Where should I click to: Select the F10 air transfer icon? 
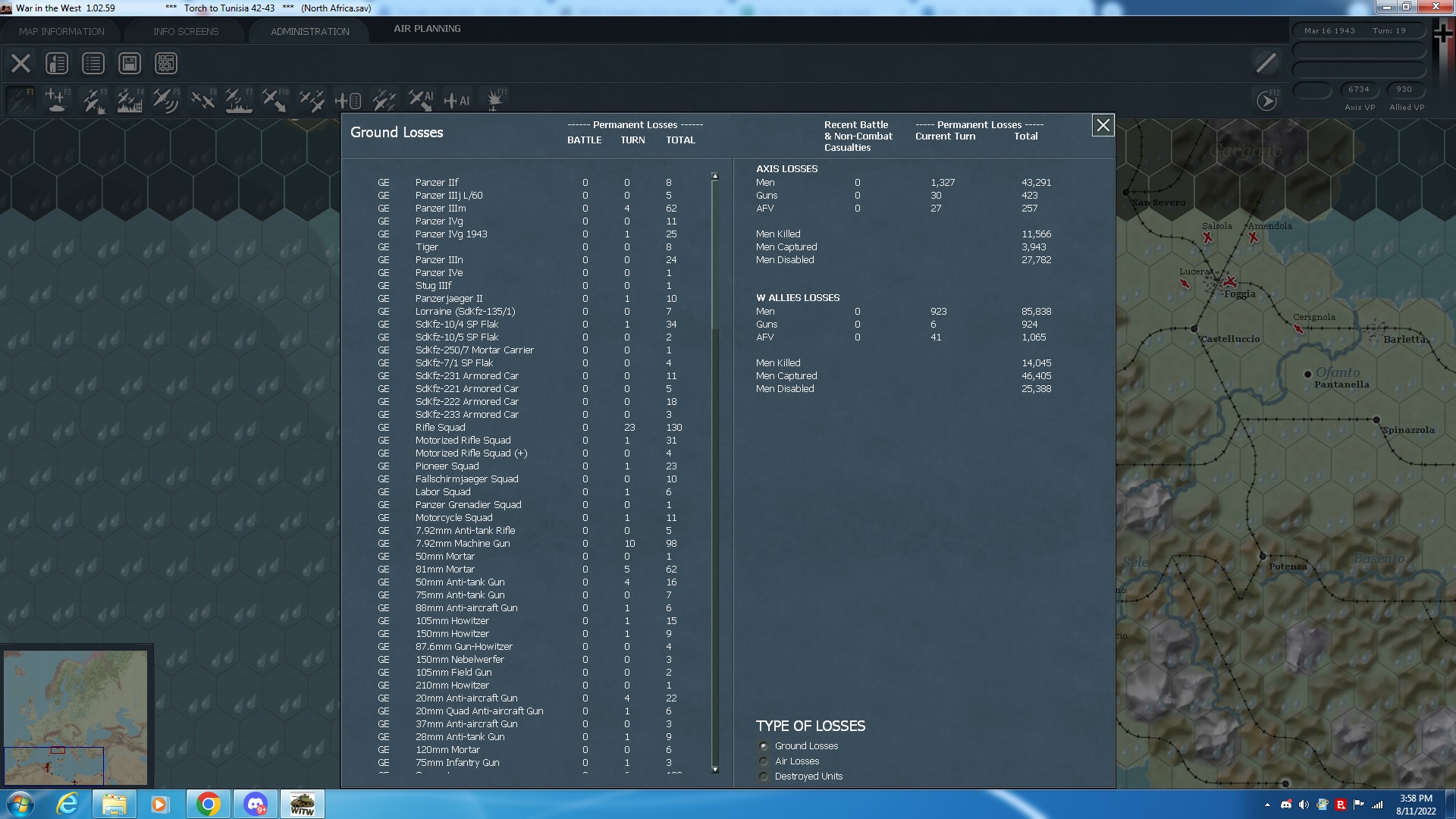(x=275, y=99)
